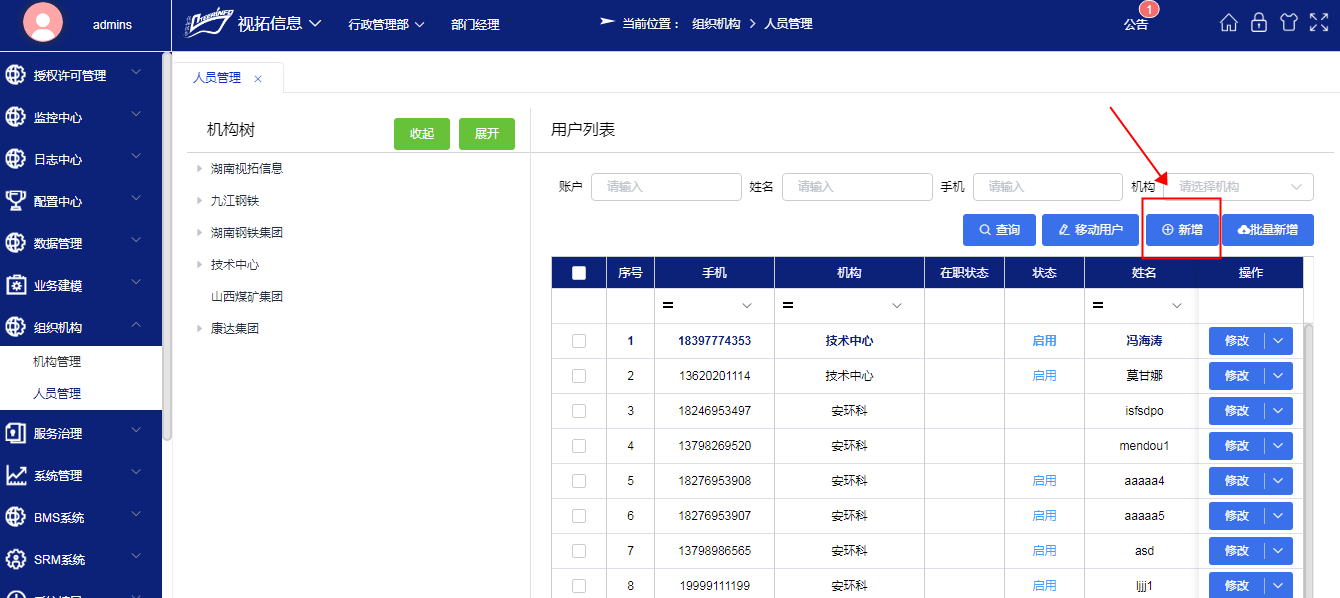This screenshot has width=1340, height=598.
Task: Expand 技术中心 tree node
Action: (200, 265)
